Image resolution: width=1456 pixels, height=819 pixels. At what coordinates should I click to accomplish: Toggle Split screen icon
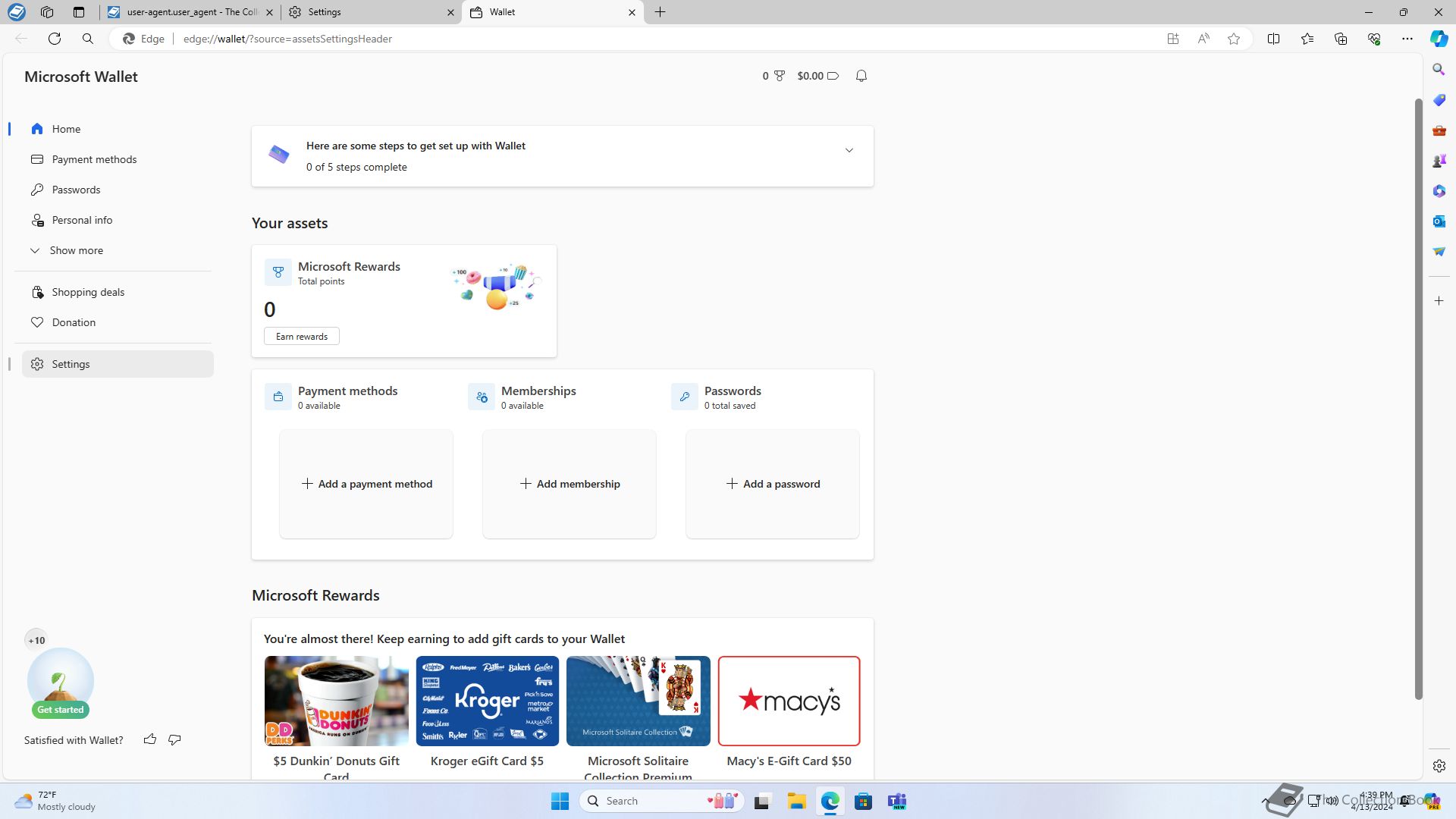pyautogui.click(x=1274, y=39)
